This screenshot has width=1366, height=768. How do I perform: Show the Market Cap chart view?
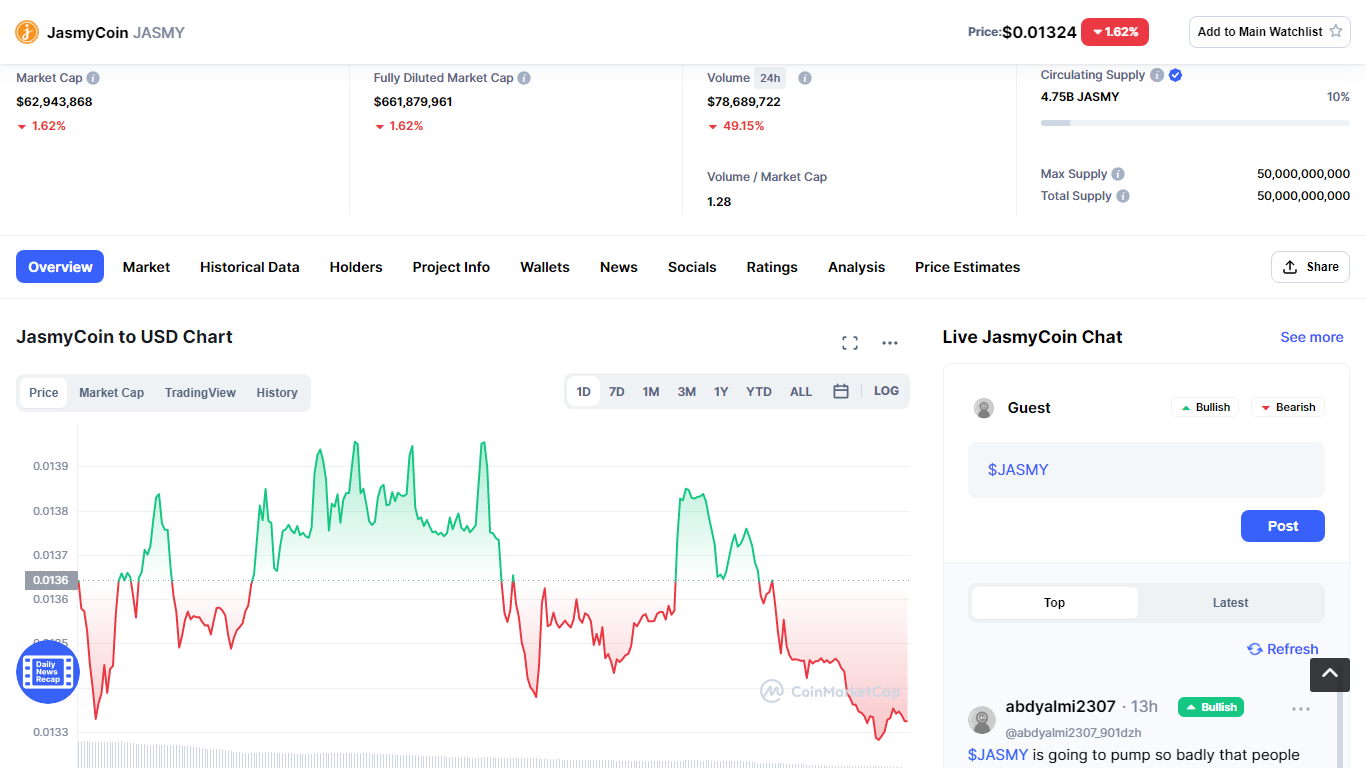point(112,393)
